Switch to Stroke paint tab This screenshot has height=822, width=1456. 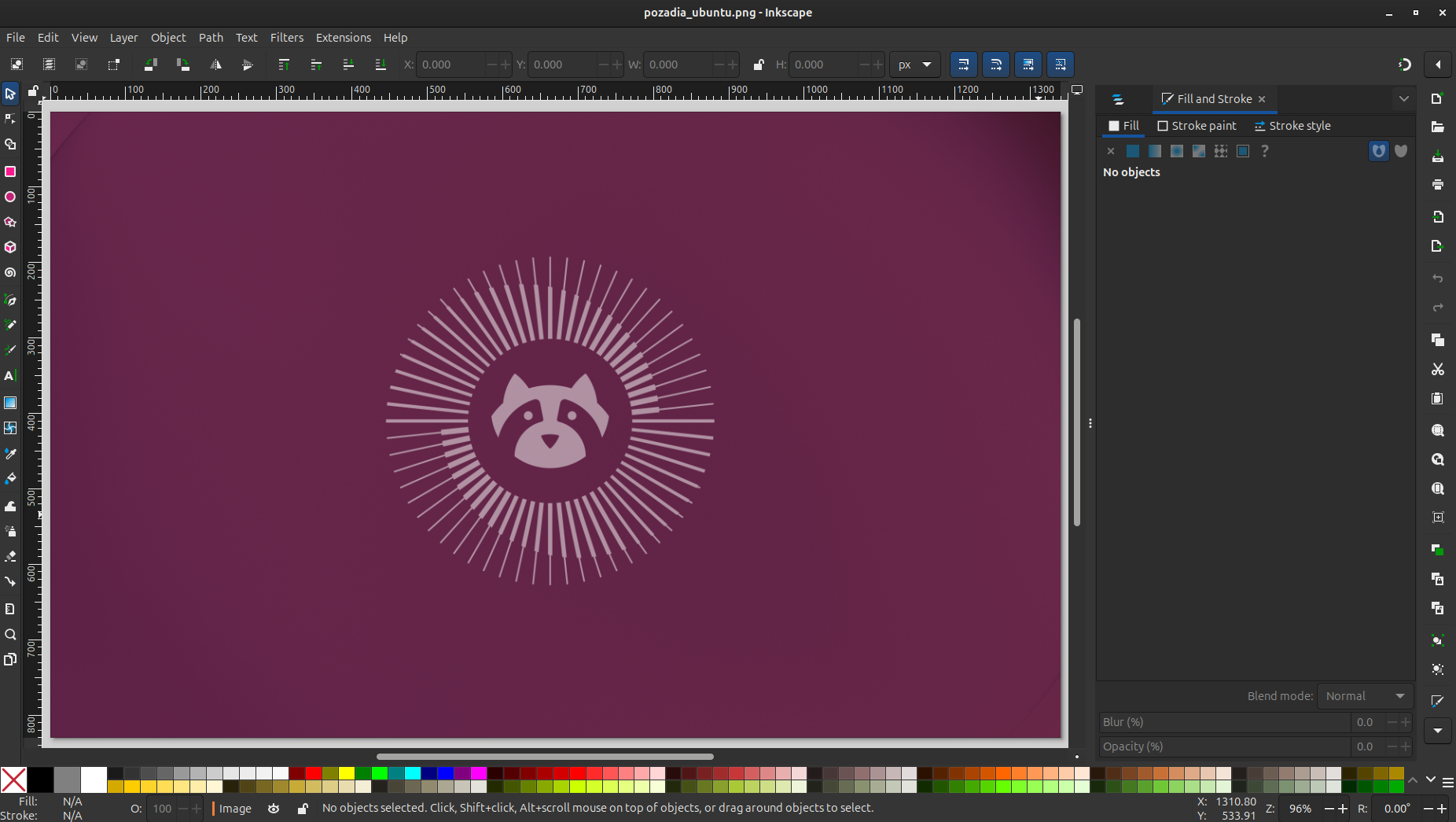(1197, 126)
